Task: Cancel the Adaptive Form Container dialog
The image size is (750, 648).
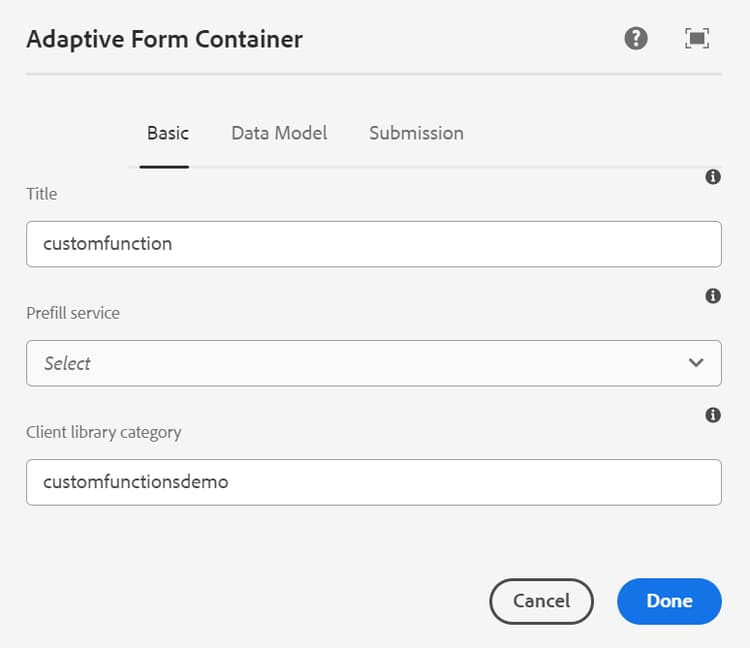Action: 541,601
